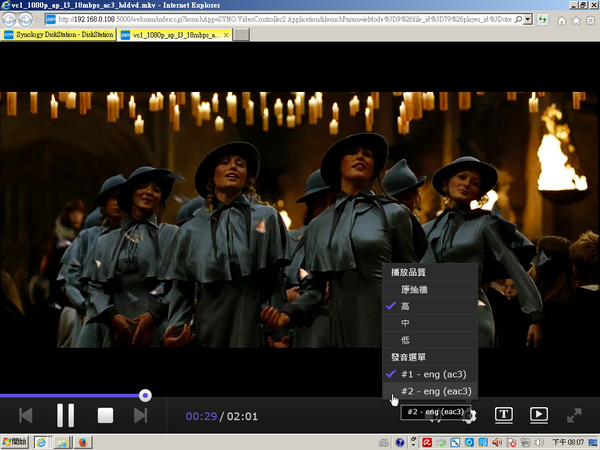Open Internet Explorer tools gear
This screenshot has width=600, height=450.
(x=591, y=20)
